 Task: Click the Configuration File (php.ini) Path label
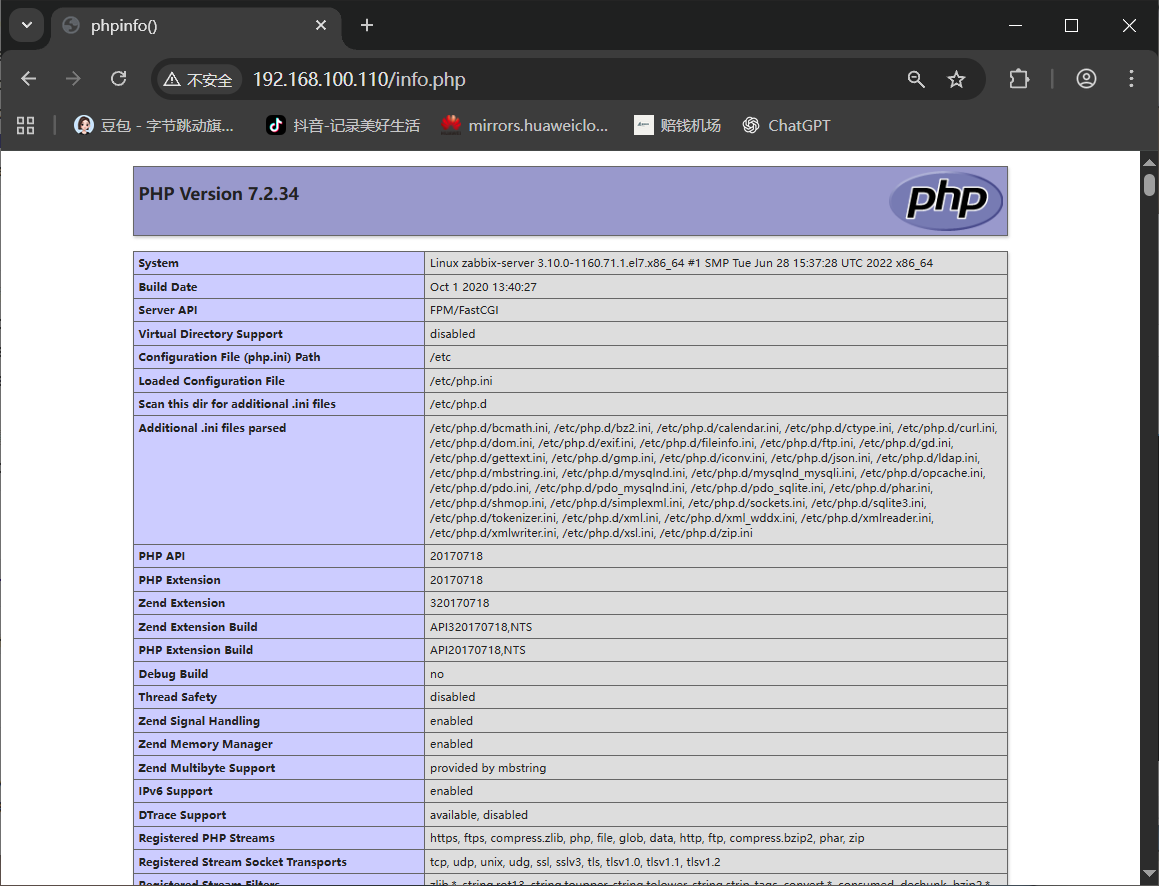(x=229, y=357)
